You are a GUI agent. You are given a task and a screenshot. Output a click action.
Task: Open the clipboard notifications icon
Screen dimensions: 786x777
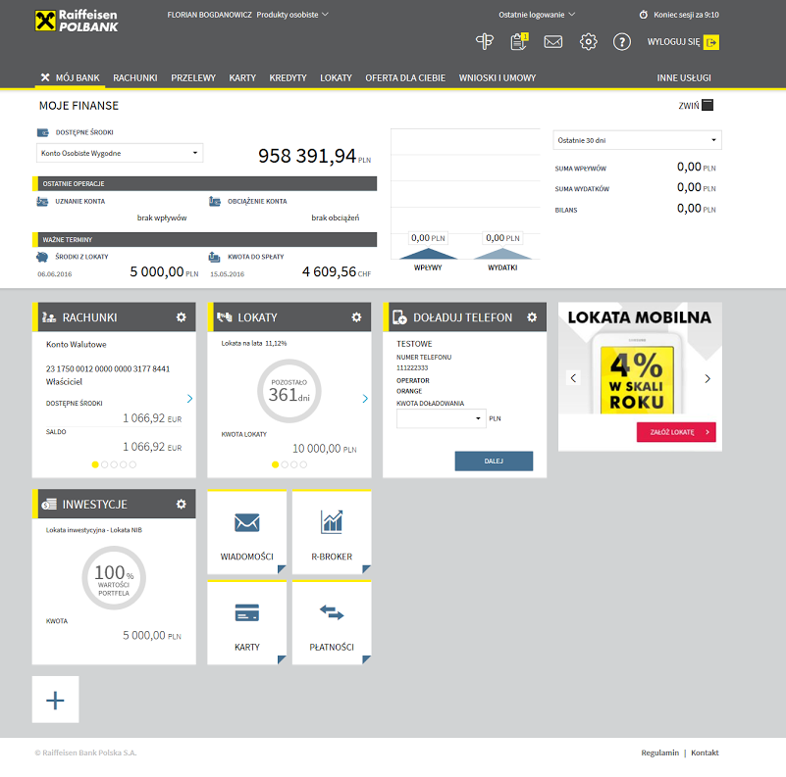[518, 42]
